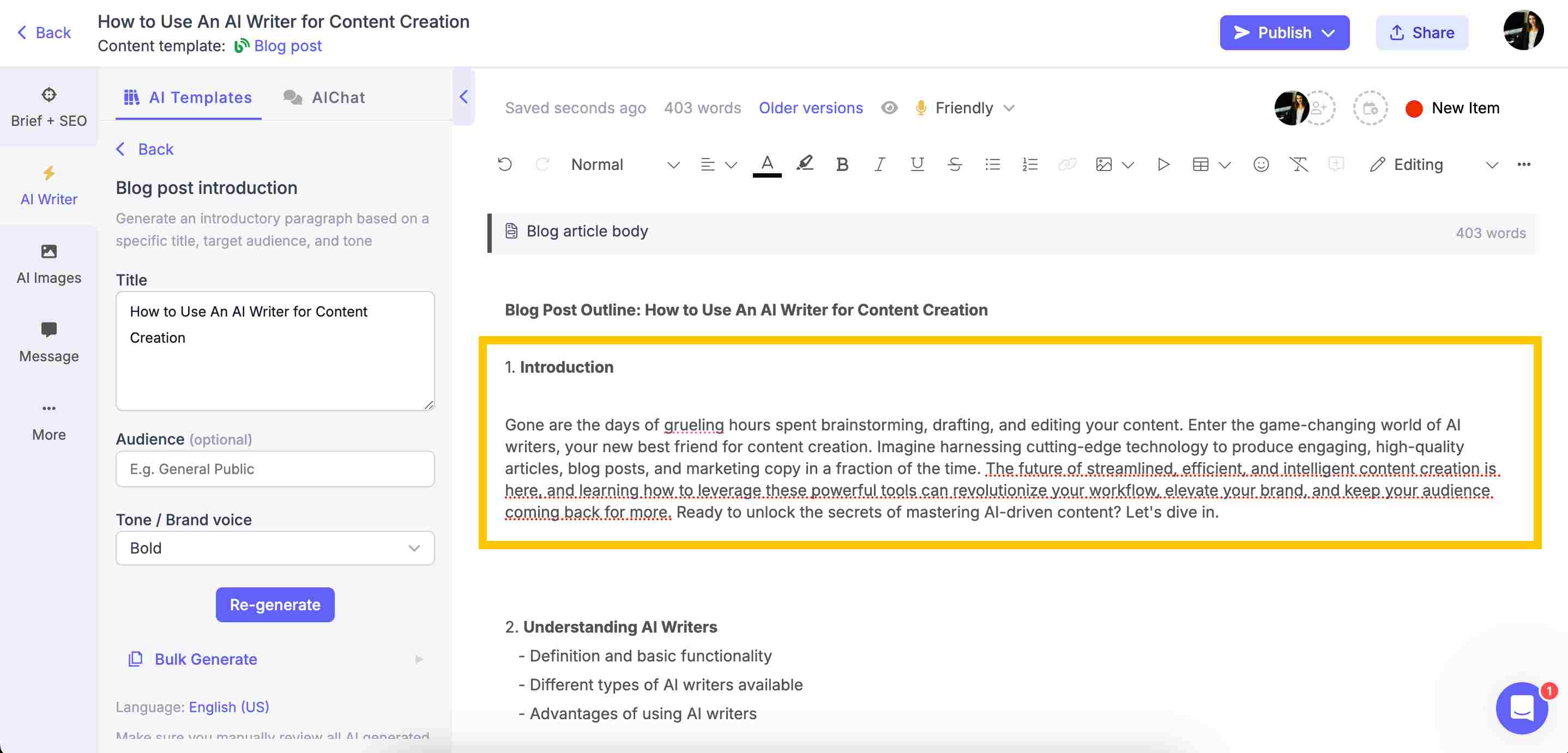This screenshot has height=753, width=1568.
Task: Click the undo arrow icon
Action: [505, 164]
